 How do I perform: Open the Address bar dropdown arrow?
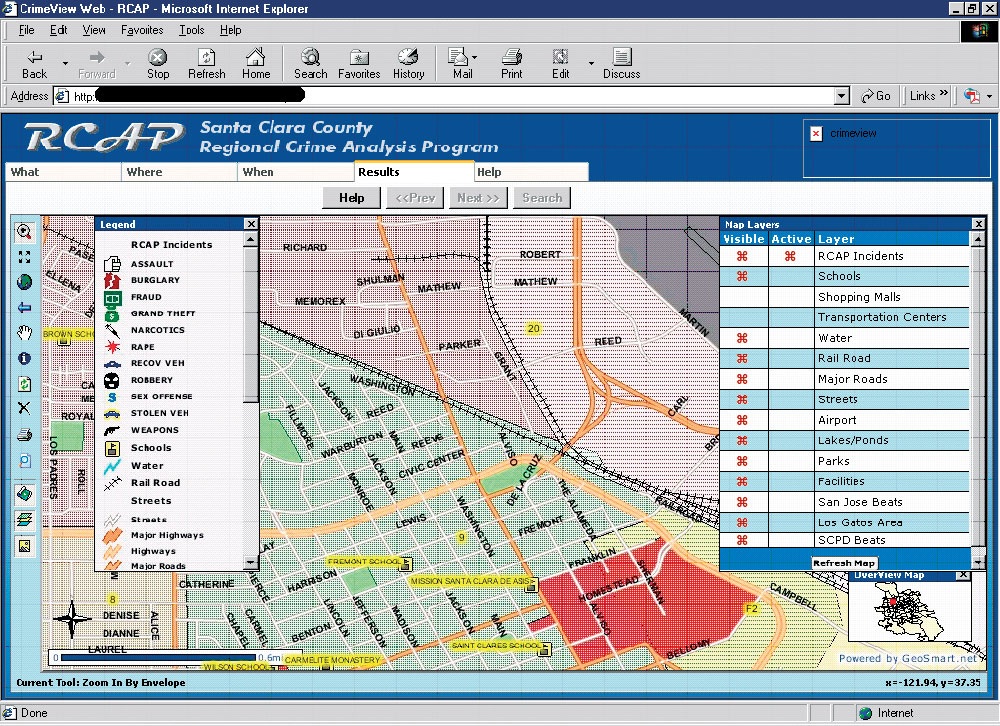(842, 96)
